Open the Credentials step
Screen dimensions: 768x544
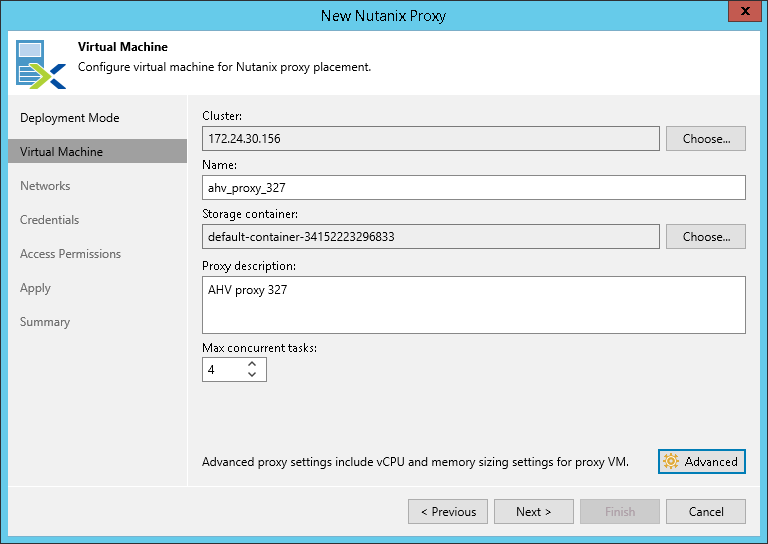[x=50, y=220]
